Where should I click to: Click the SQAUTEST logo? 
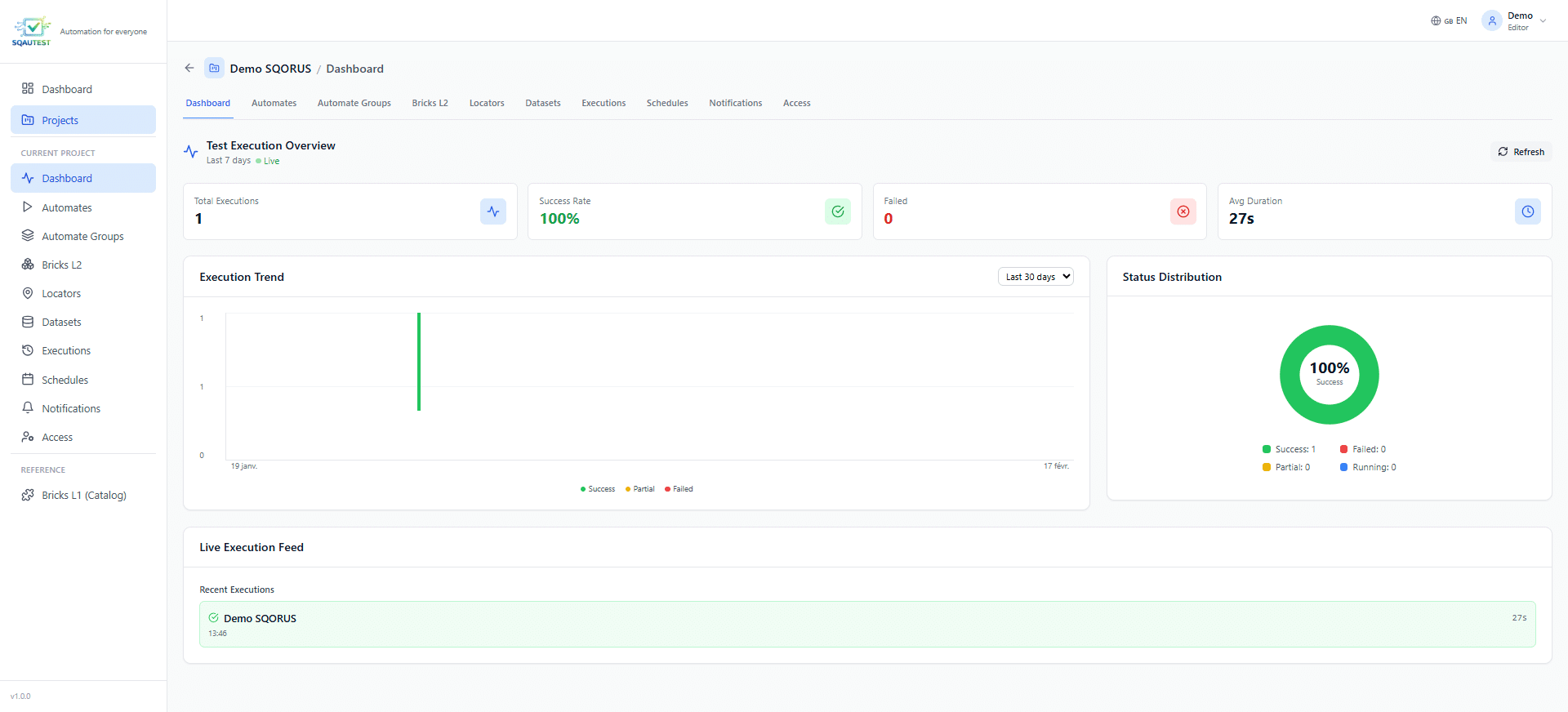pos(32,31)
